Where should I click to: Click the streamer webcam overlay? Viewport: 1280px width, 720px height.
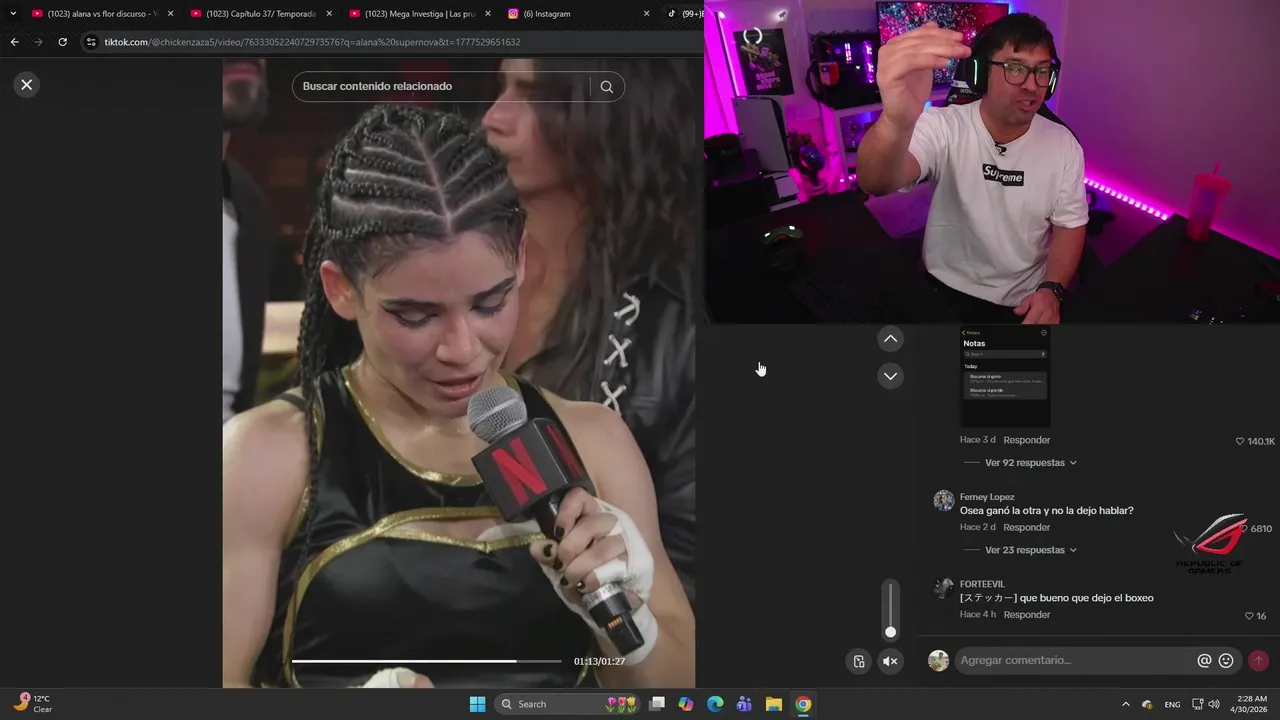point(992,162)
